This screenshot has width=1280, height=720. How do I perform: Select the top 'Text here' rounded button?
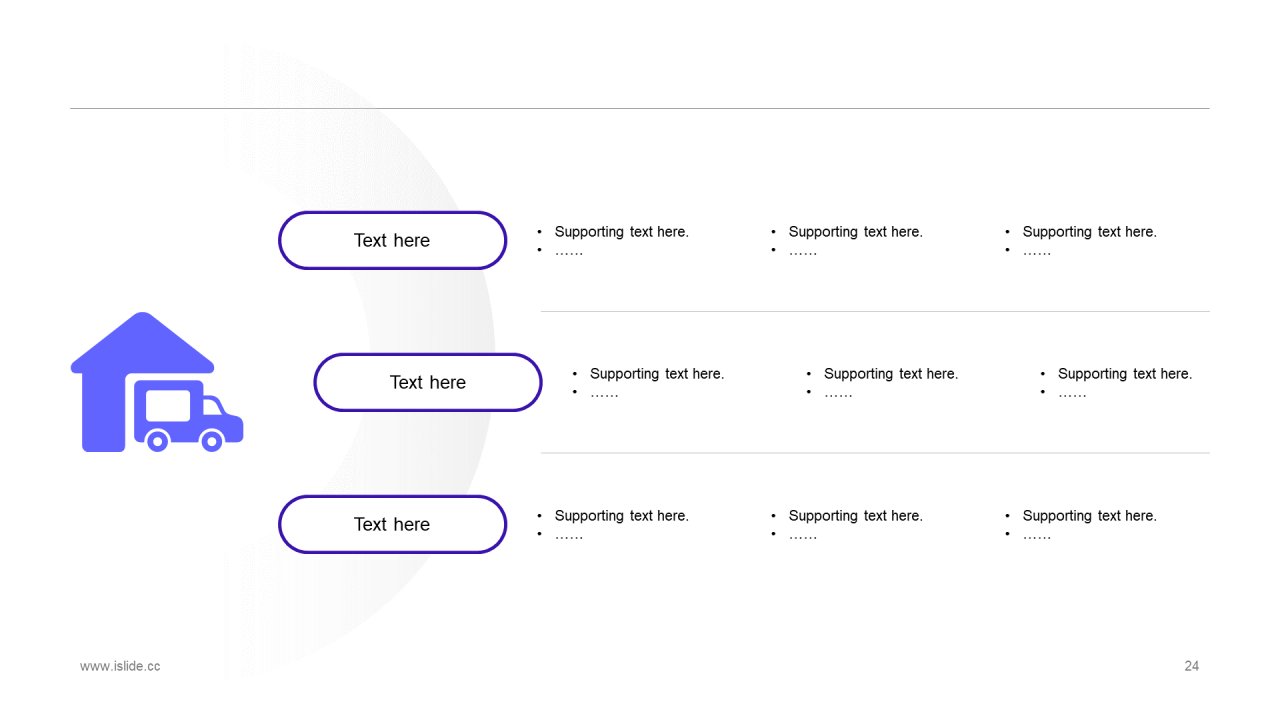click(x=392, y=240)
